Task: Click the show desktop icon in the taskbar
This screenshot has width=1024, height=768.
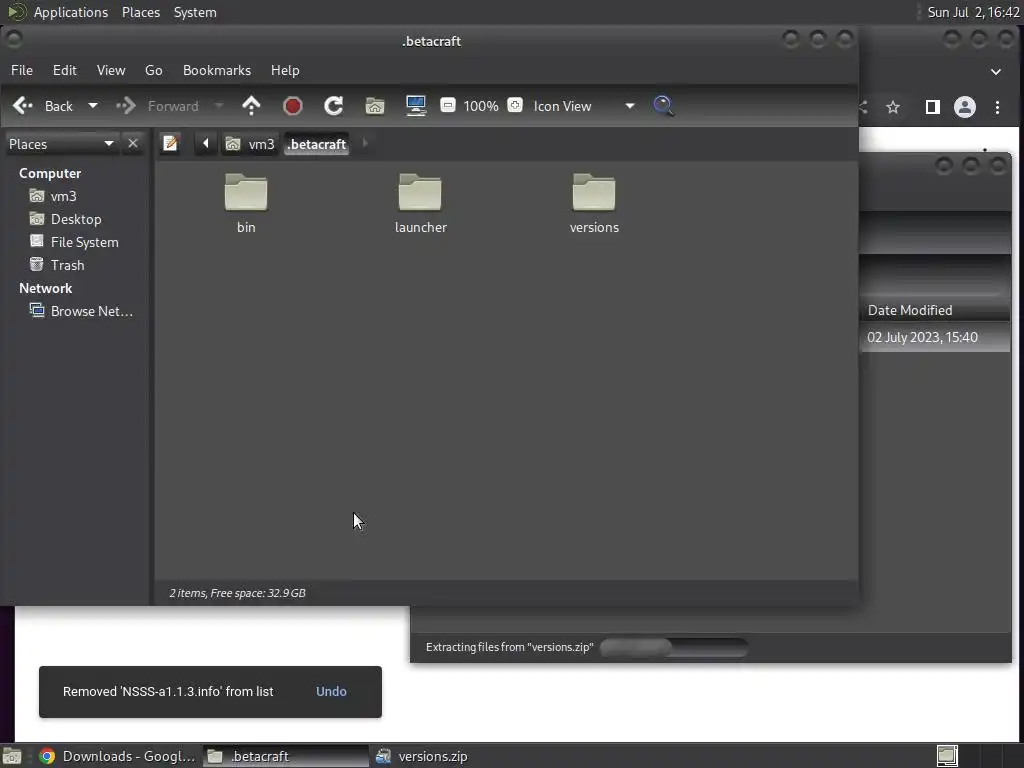Action: click(12, 756)
